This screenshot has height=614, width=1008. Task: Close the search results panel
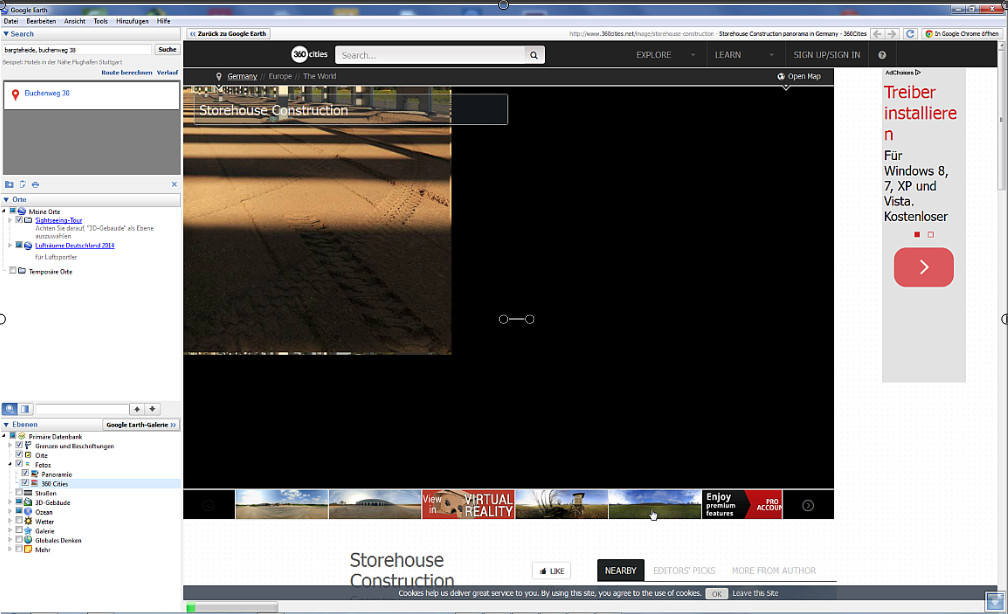[x=174, y=184]
